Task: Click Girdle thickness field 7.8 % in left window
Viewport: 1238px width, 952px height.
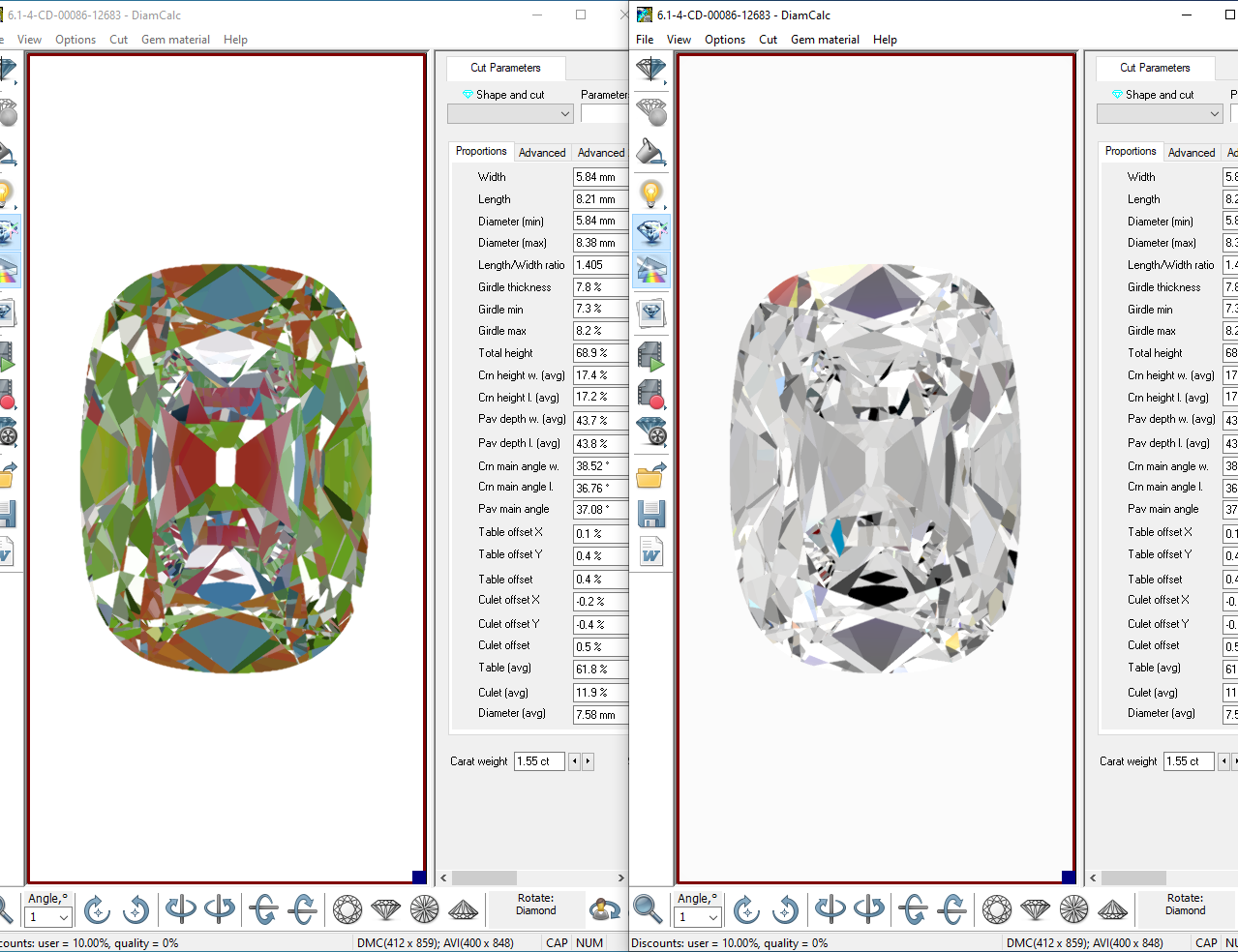Action: (x=600, y=287)
